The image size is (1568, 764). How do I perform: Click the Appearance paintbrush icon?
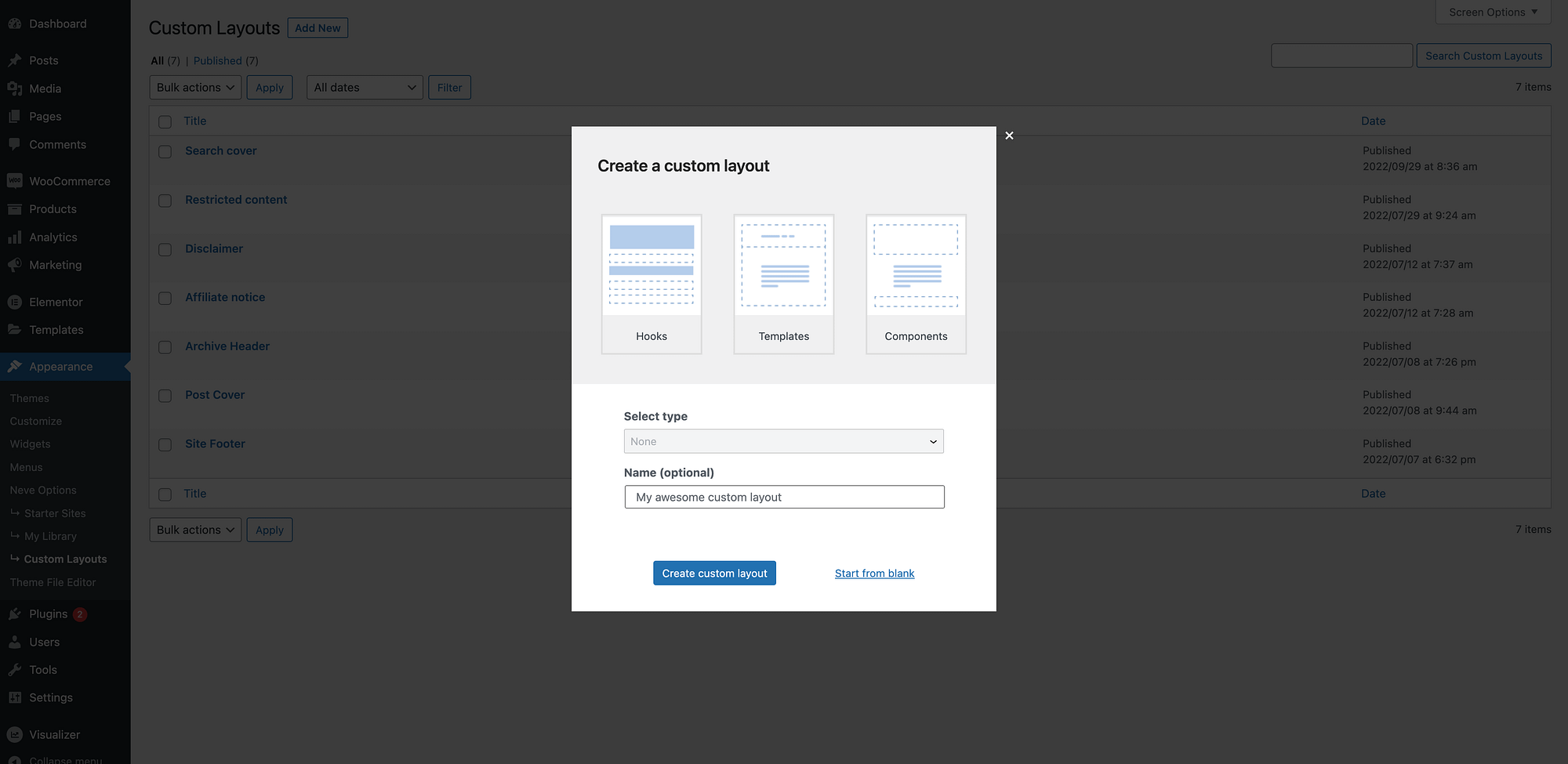click(x=14, y=367)
